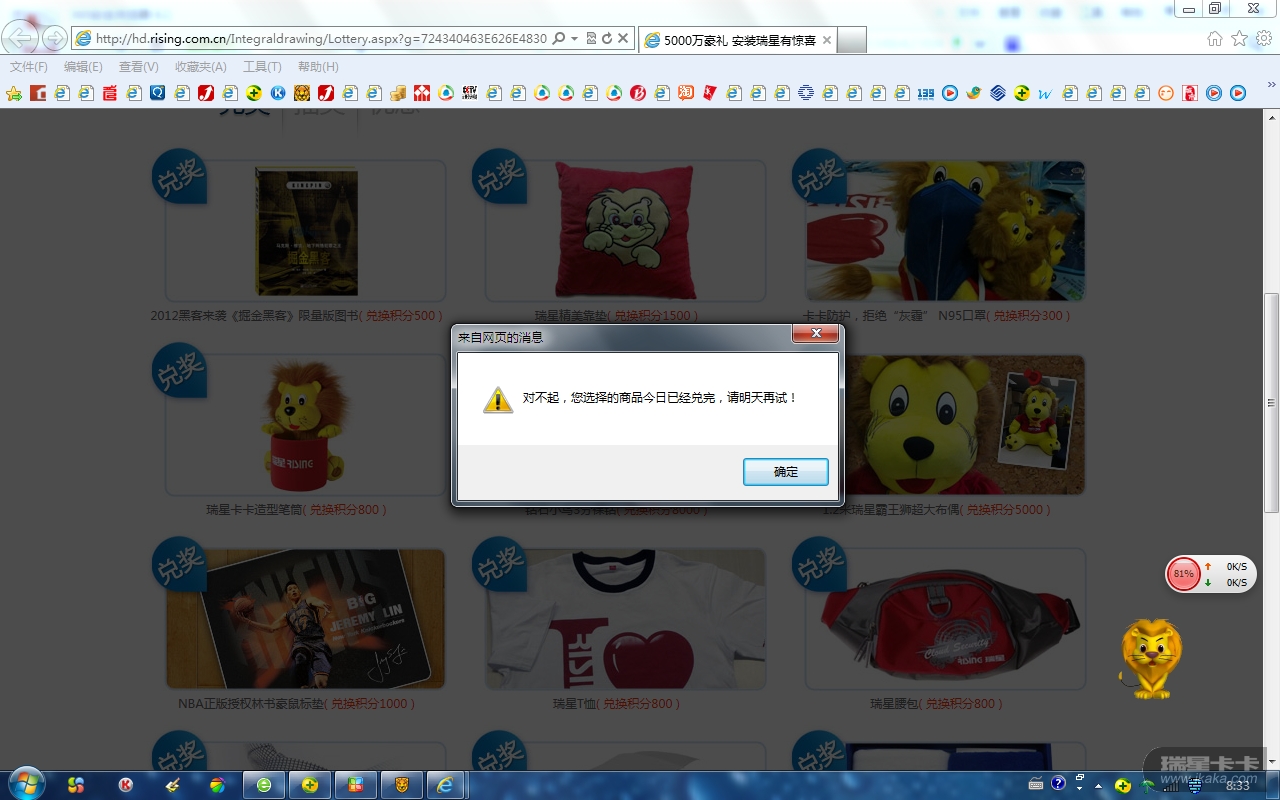Viewport: 1280px width, 800px height.
Task: Click the 确定 button in the message dialog
Action: (x=786, y=472)
